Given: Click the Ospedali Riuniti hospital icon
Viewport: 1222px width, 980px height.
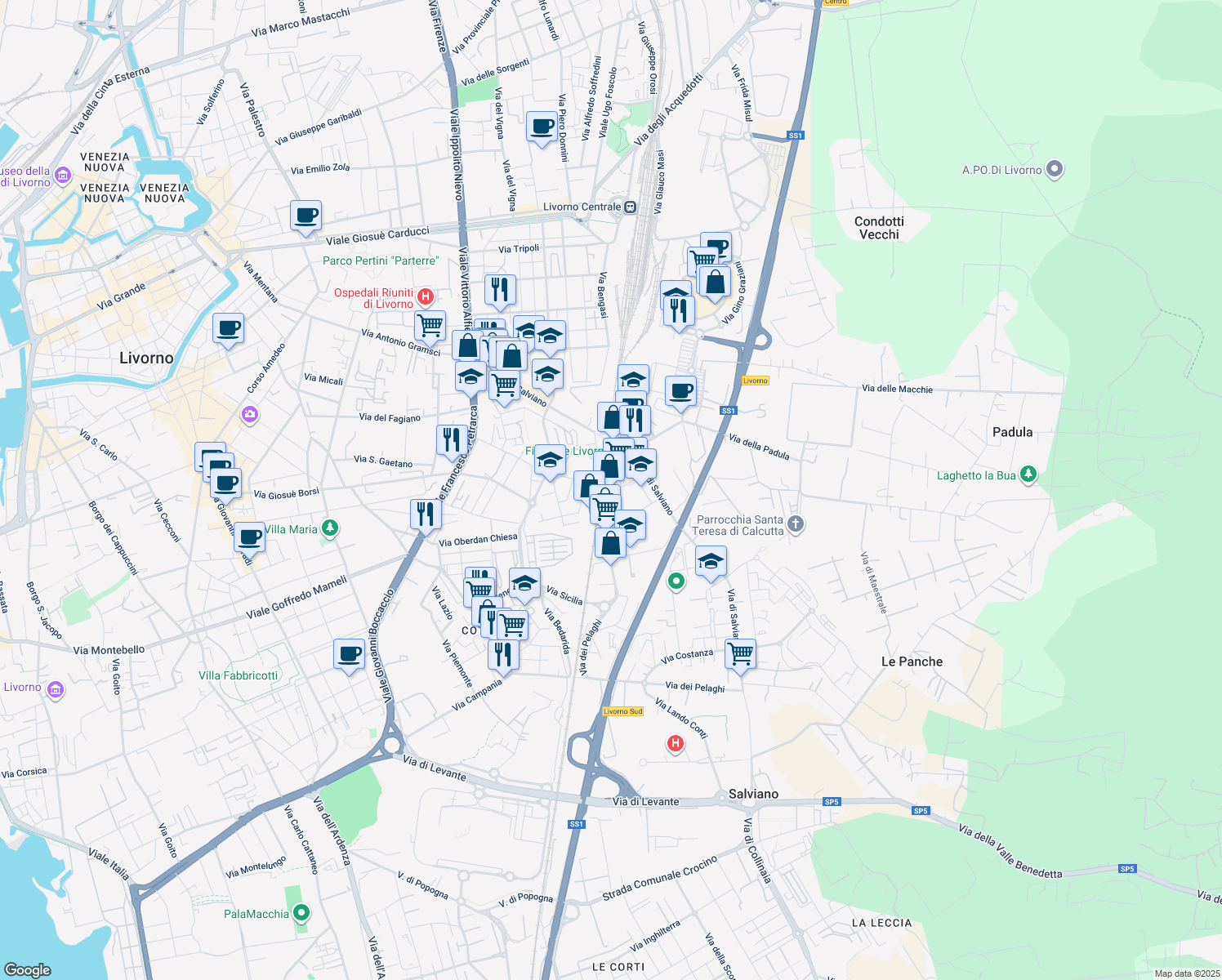Looking at the screenshot, I should click(425, 296).
